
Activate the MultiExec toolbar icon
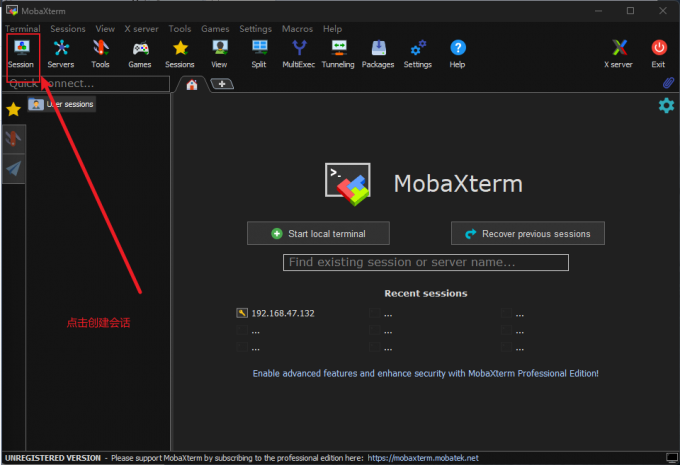(x=299, y=54)
